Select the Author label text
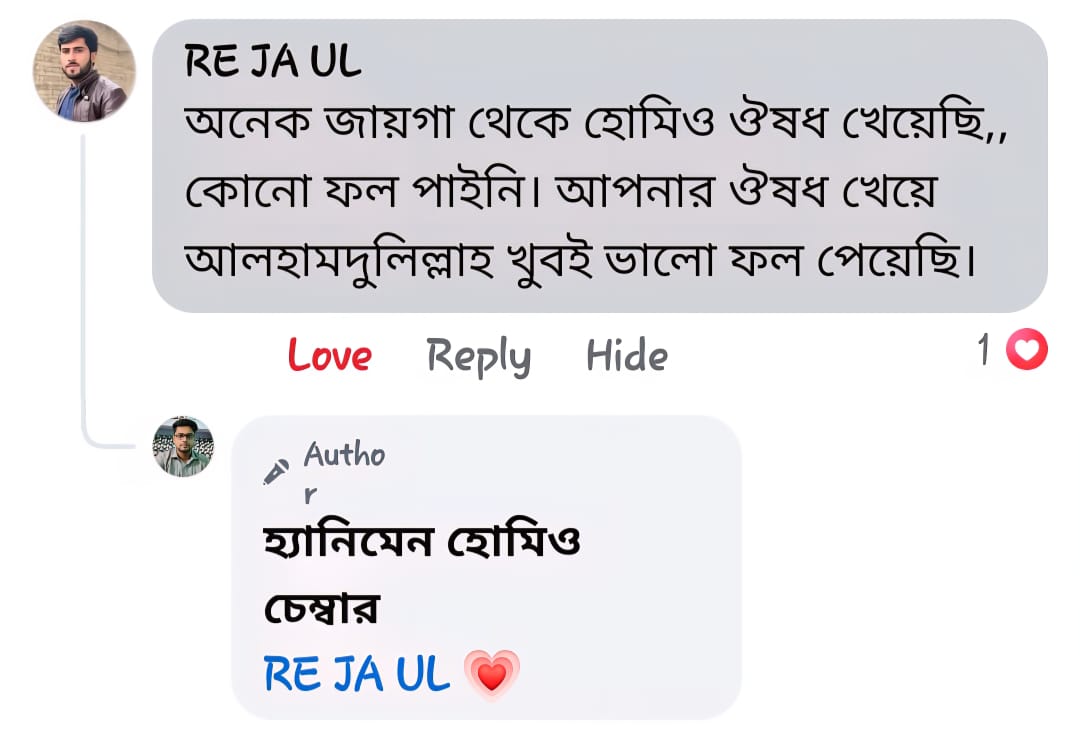This screenshot has height=730, width=1080. click(343, 457)
